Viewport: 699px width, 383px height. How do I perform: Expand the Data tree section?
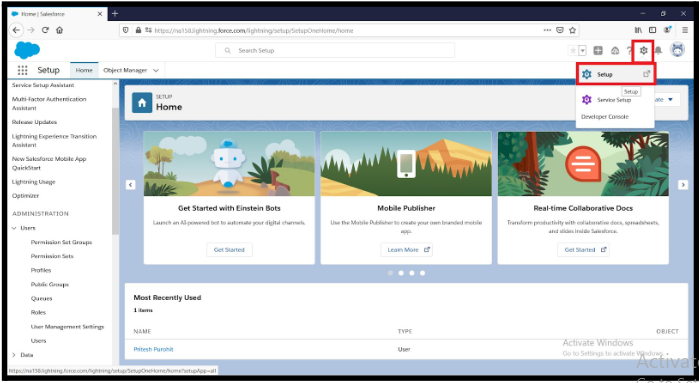(x=14, y=355)
